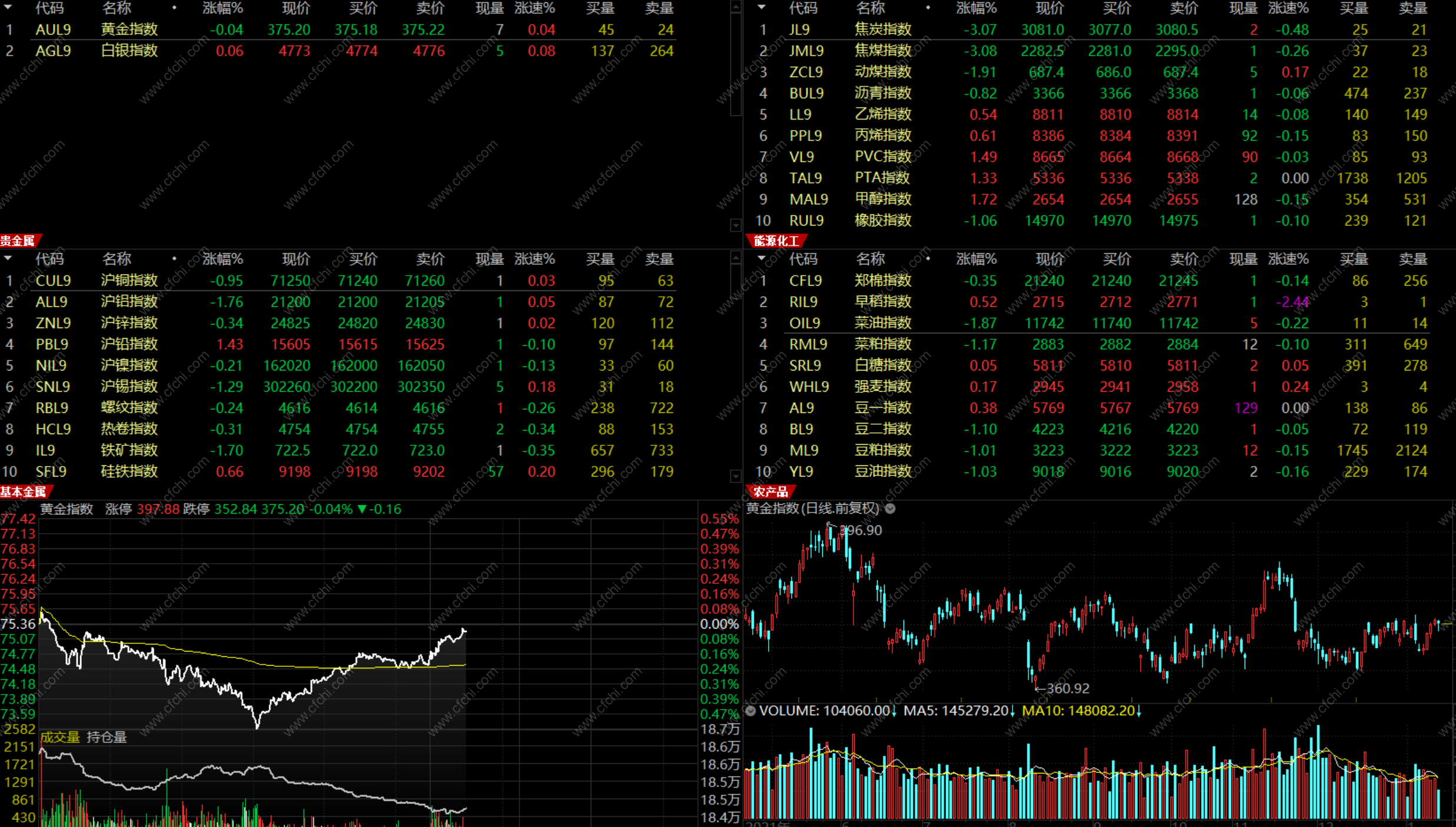
Task: Switch the sub-chart to 持仓量 view
Action: [x=107, y=737]
